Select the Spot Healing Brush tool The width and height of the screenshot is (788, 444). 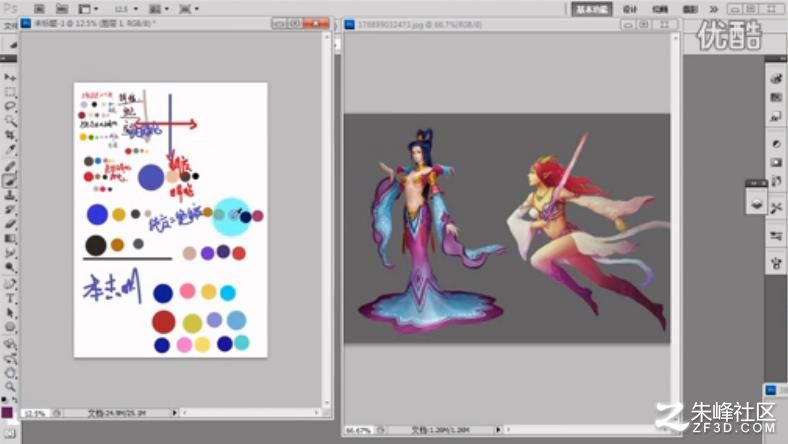10,166
